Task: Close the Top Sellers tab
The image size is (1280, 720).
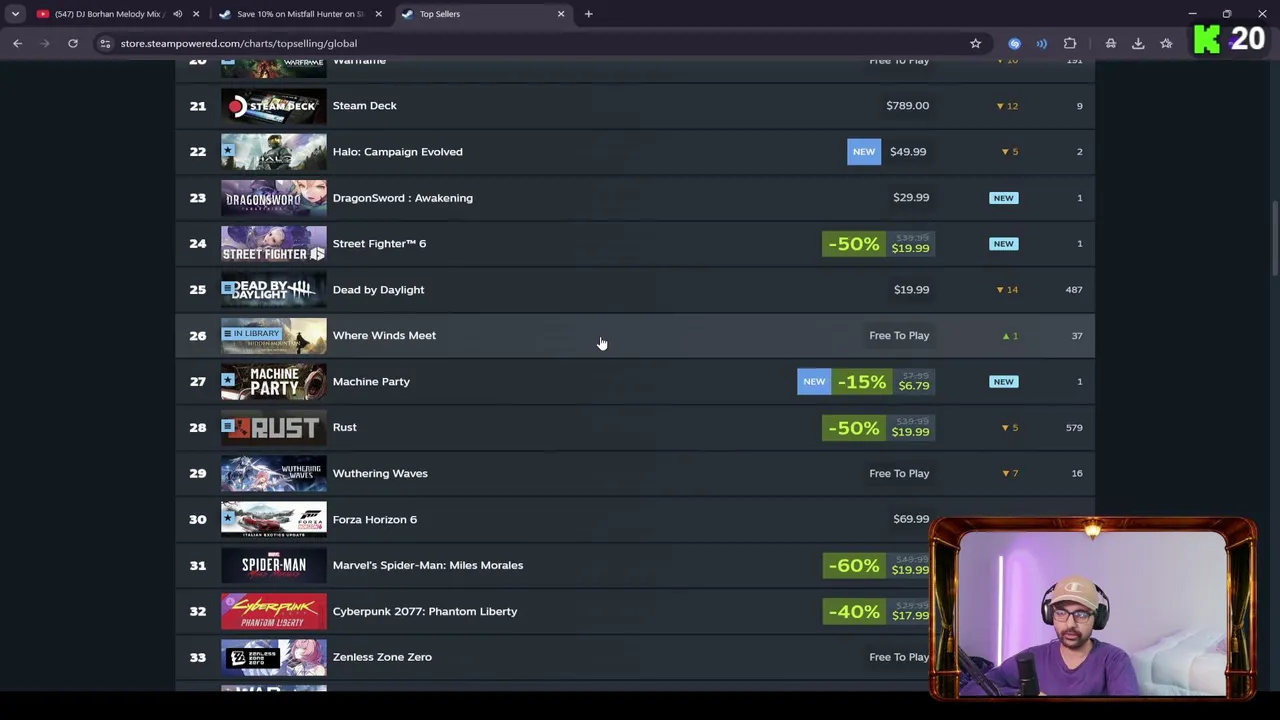Action: (x=561, y=14)
